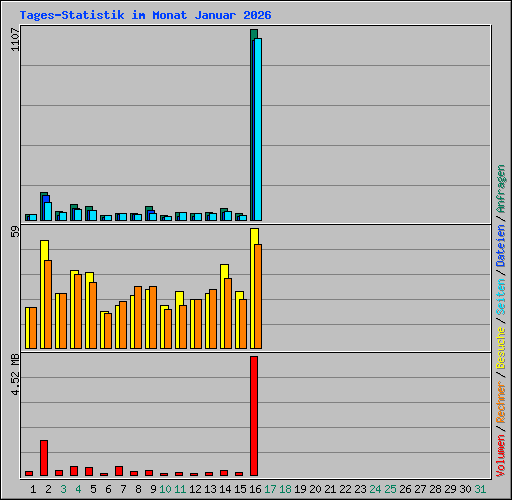This screenshot has height=500, width=512.
Task: Click the green 'Anfragen' legend label
Action: (x=501, y=189)
